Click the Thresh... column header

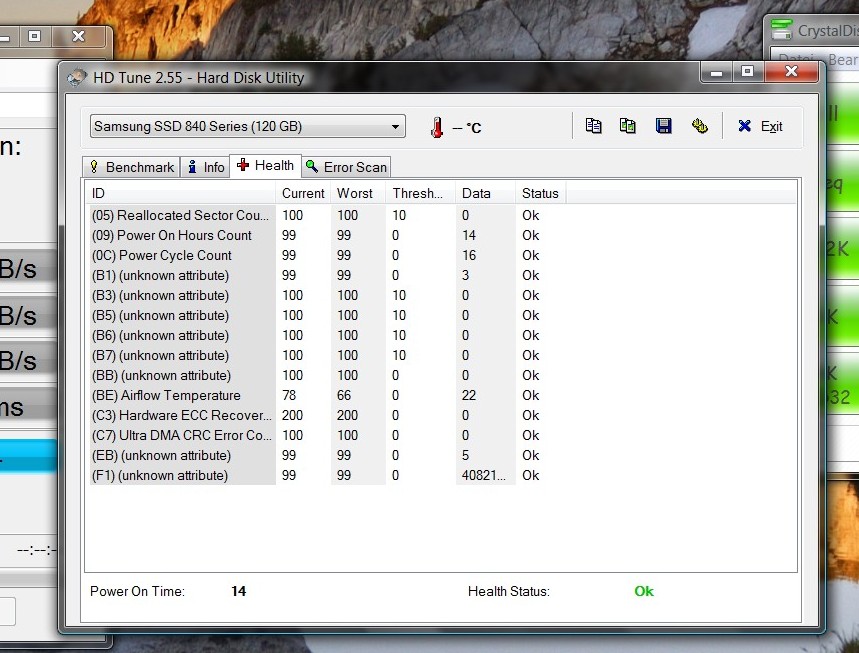[x=420, y=193]
